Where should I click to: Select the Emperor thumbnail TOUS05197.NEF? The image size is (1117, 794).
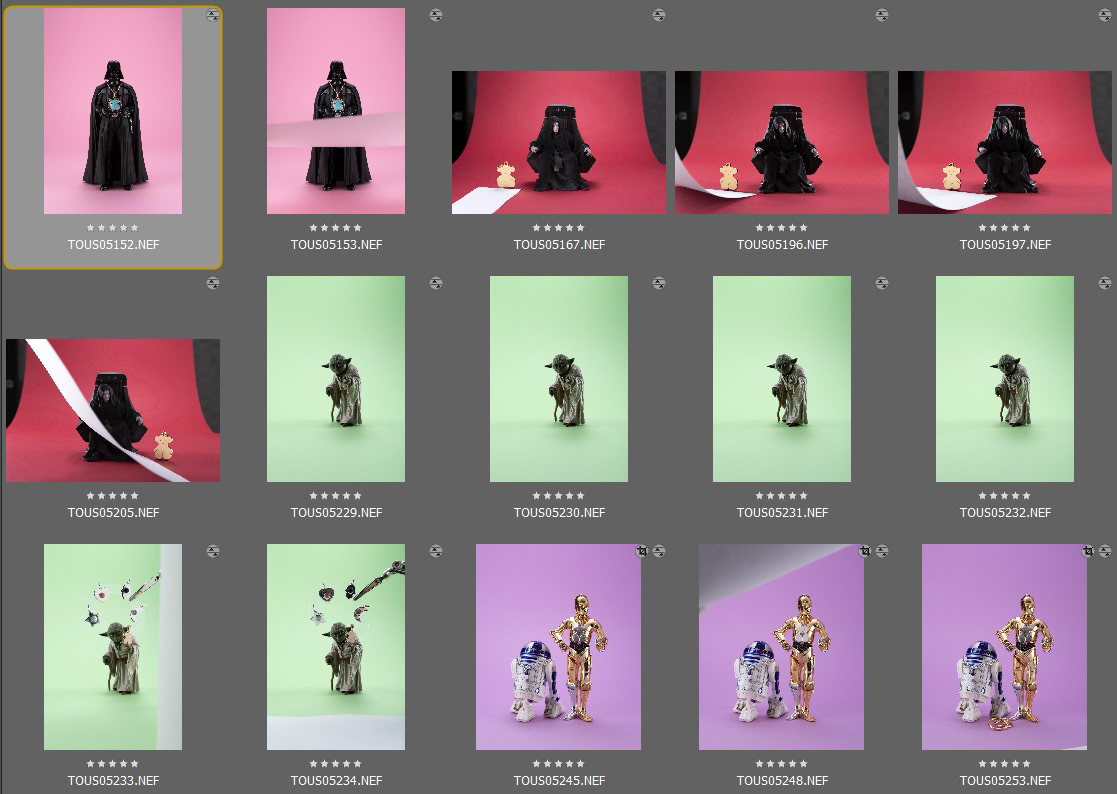click(x=1004, y=142)
